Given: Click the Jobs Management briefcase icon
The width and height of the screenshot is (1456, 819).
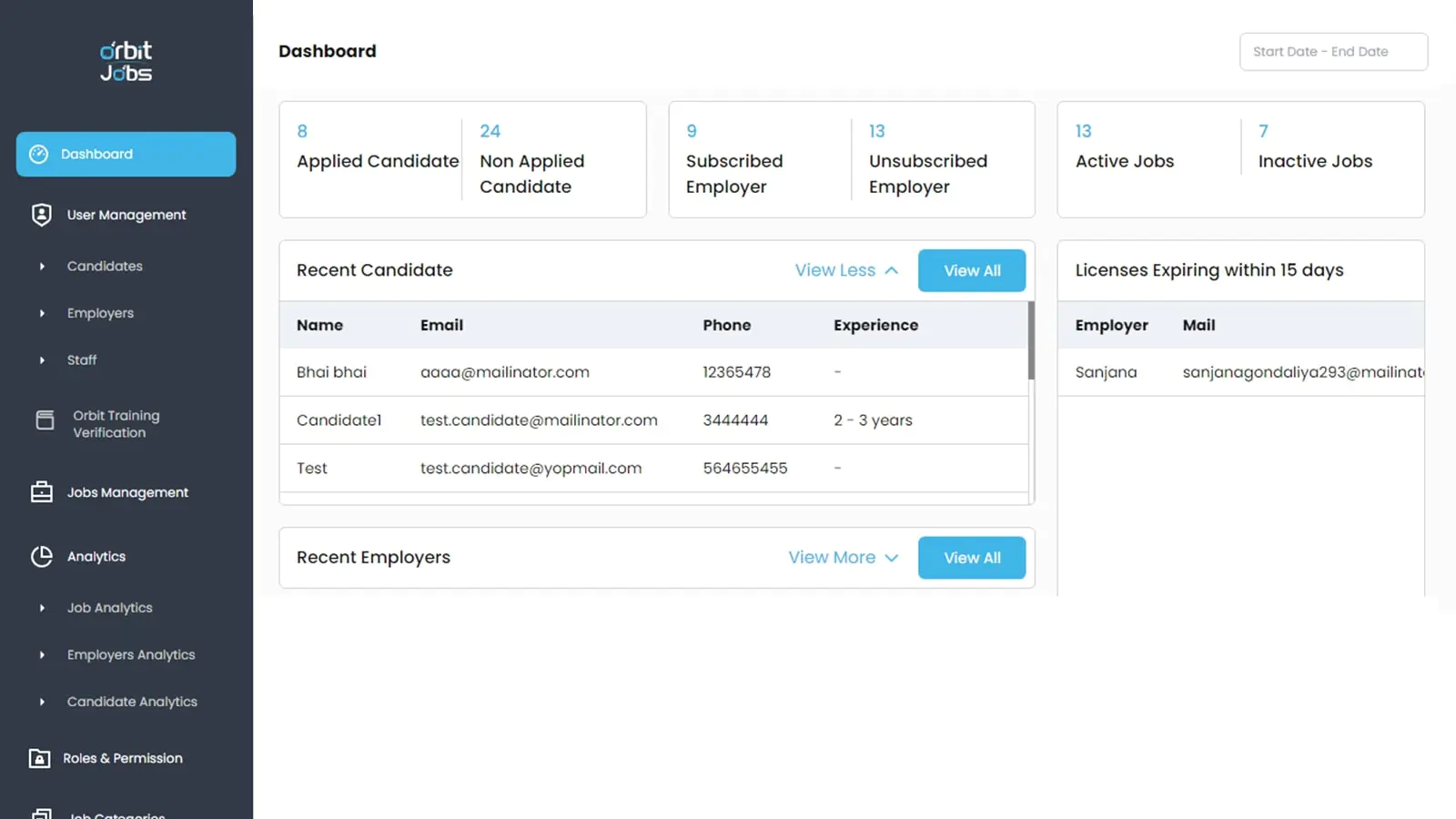Looking at the screenshot, I should tap(42, 492).
